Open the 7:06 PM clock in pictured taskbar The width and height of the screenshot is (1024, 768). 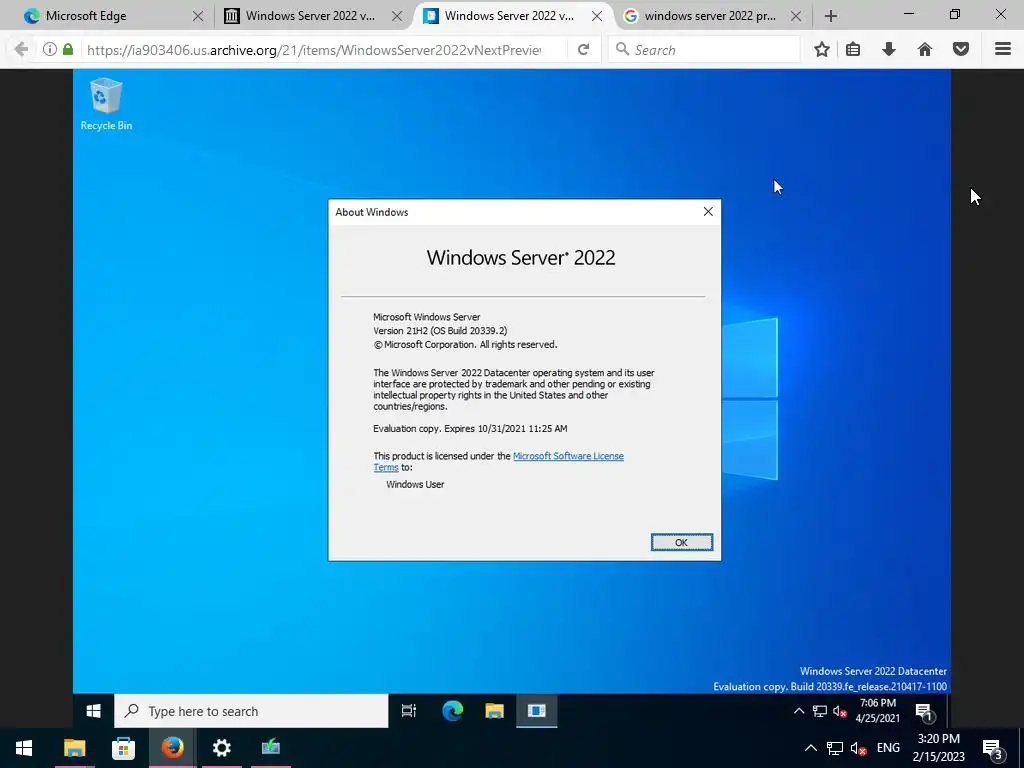coord(878,711)
